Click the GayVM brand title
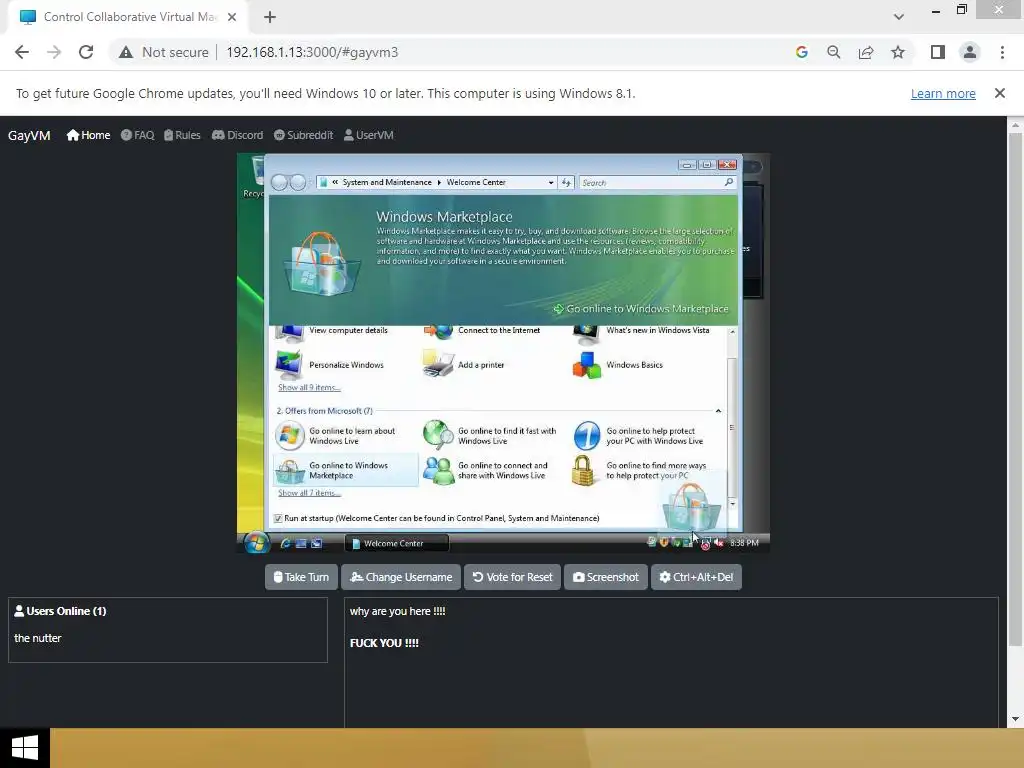Screen dimensions: 1024x768 pyautogui.click(x=29, y=135)
